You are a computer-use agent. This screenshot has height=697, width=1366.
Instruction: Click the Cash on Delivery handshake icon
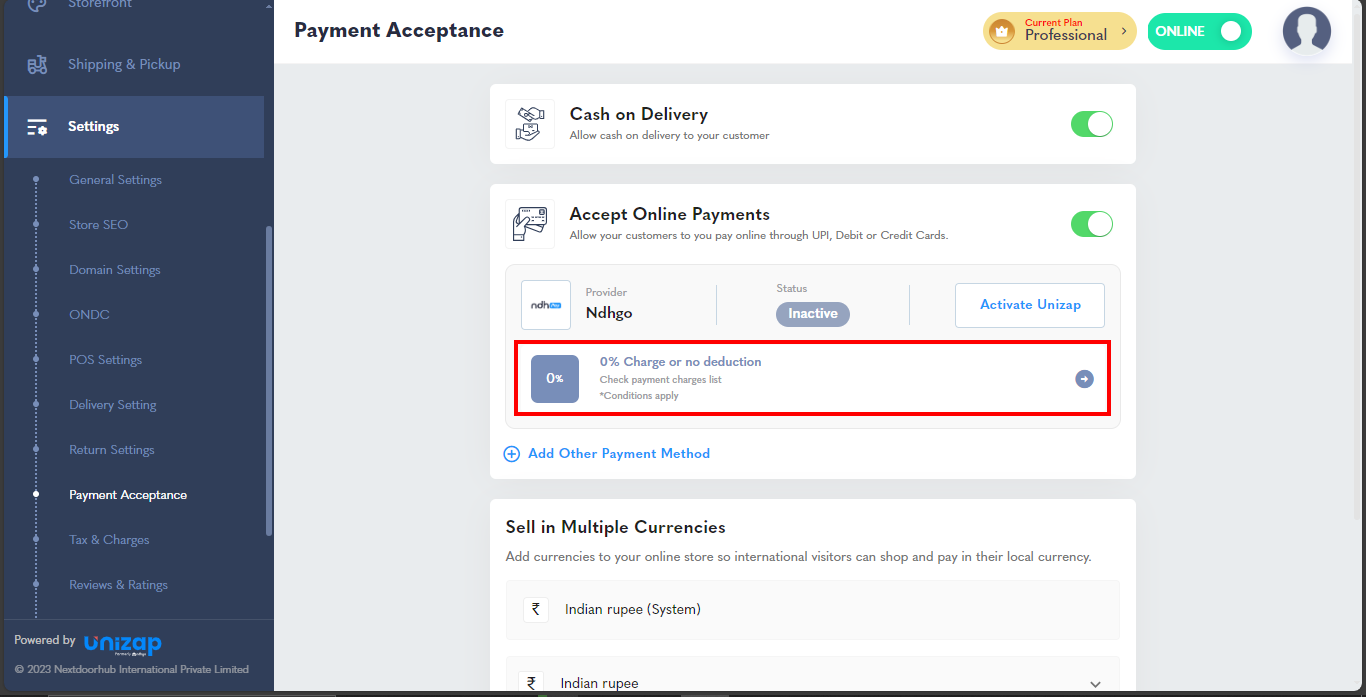[x=530, y=124]
